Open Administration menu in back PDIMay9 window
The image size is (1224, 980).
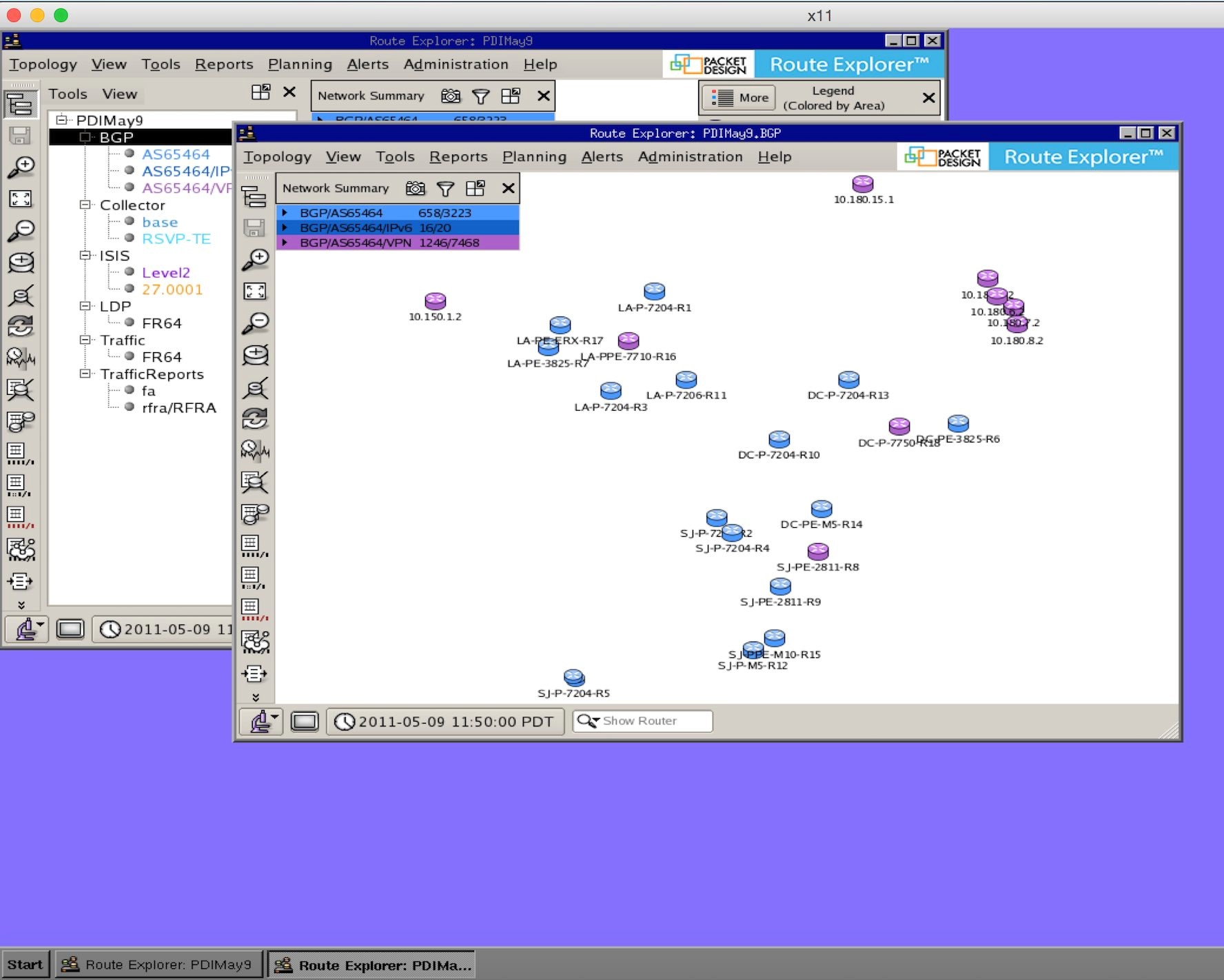[456, 64]
